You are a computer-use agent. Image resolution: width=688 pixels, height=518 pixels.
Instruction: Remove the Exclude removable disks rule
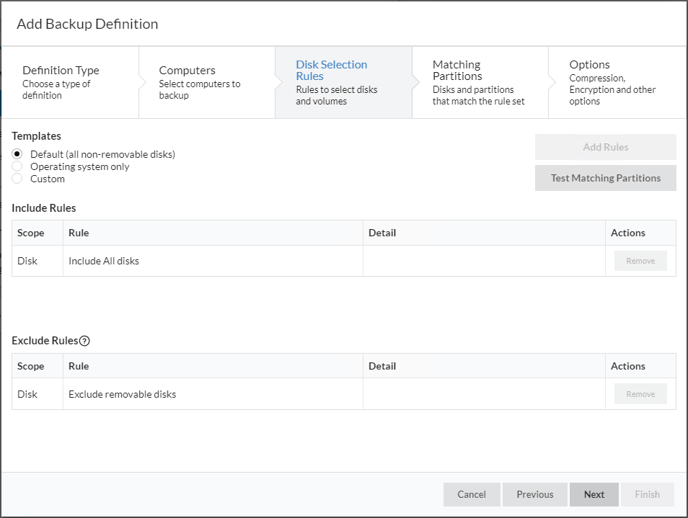pyautogui.click(x=640, y=394)
